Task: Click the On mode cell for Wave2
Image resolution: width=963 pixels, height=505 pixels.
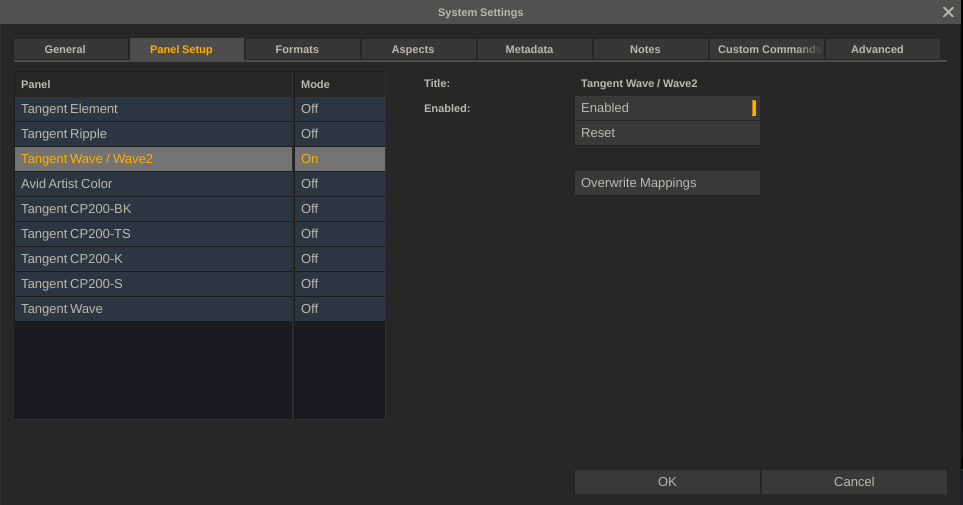Action: tap(340, 159)
